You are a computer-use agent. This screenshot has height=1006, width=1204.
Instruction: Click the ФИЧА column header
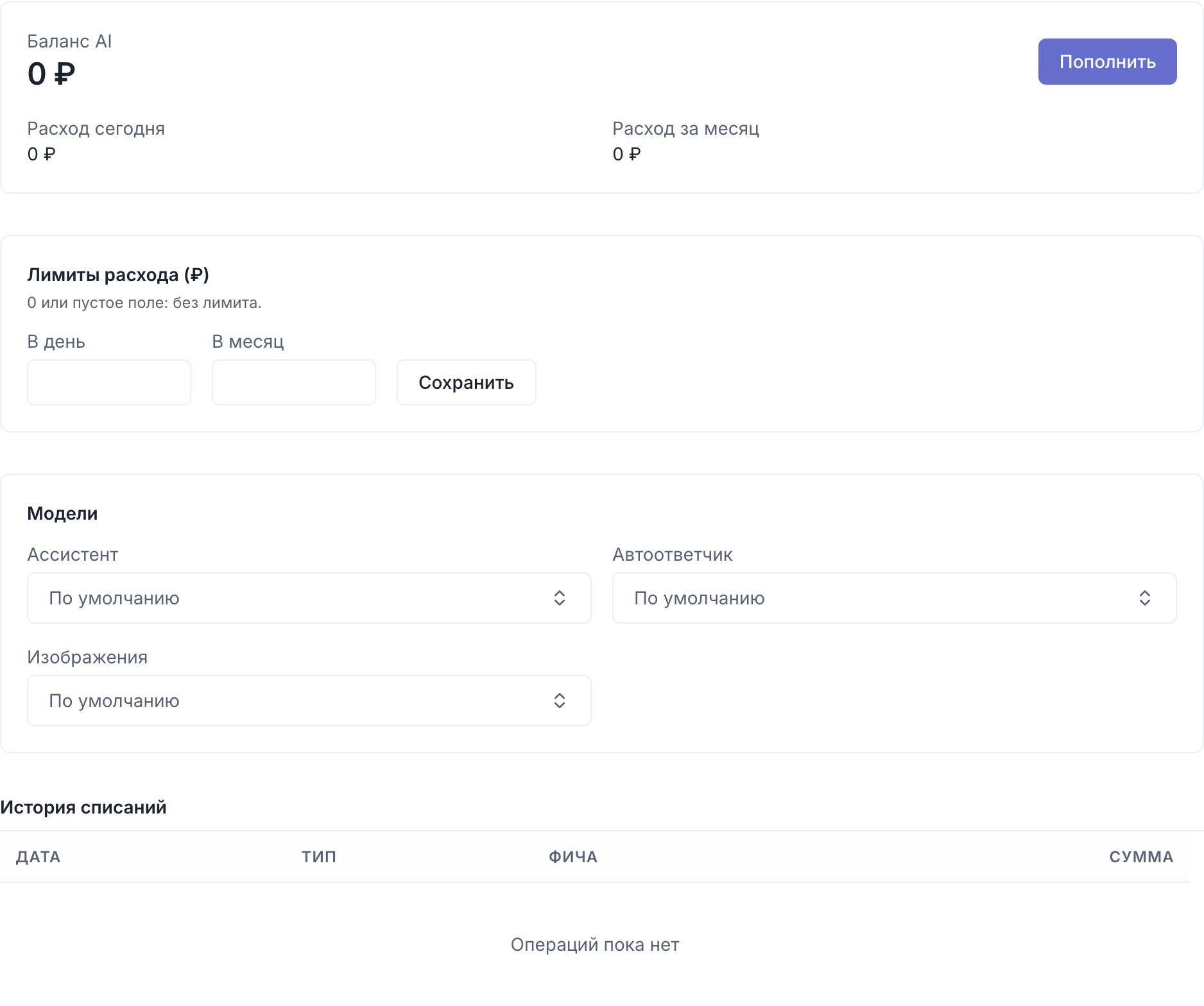pos(573,857)
